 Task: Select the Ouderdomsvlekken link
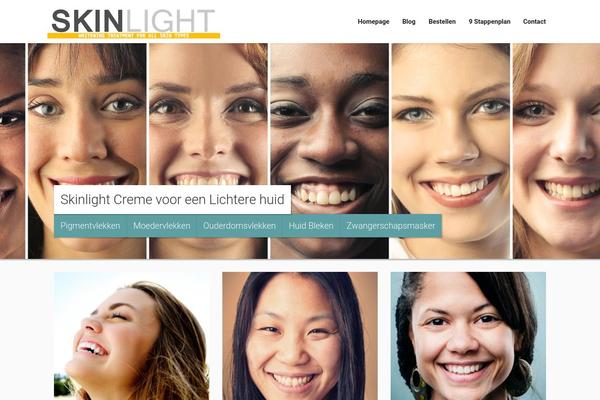coord(240,226)
